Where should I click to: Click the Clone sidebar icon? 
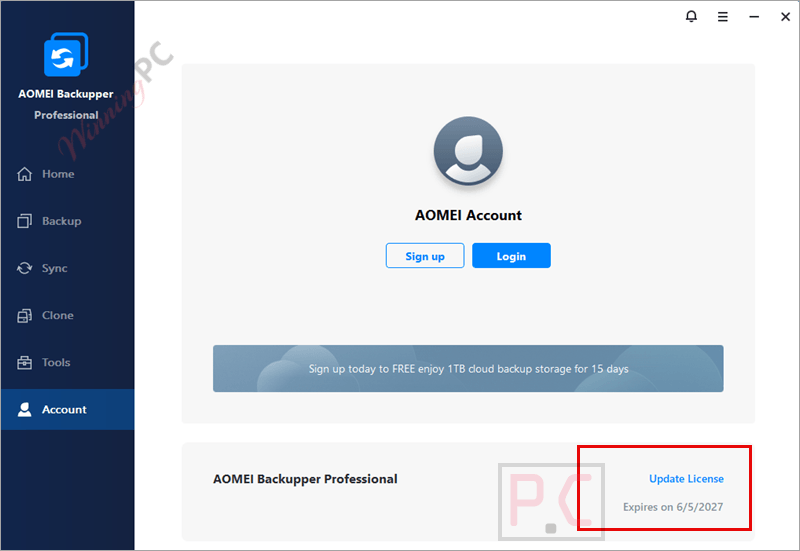point(24,315)
